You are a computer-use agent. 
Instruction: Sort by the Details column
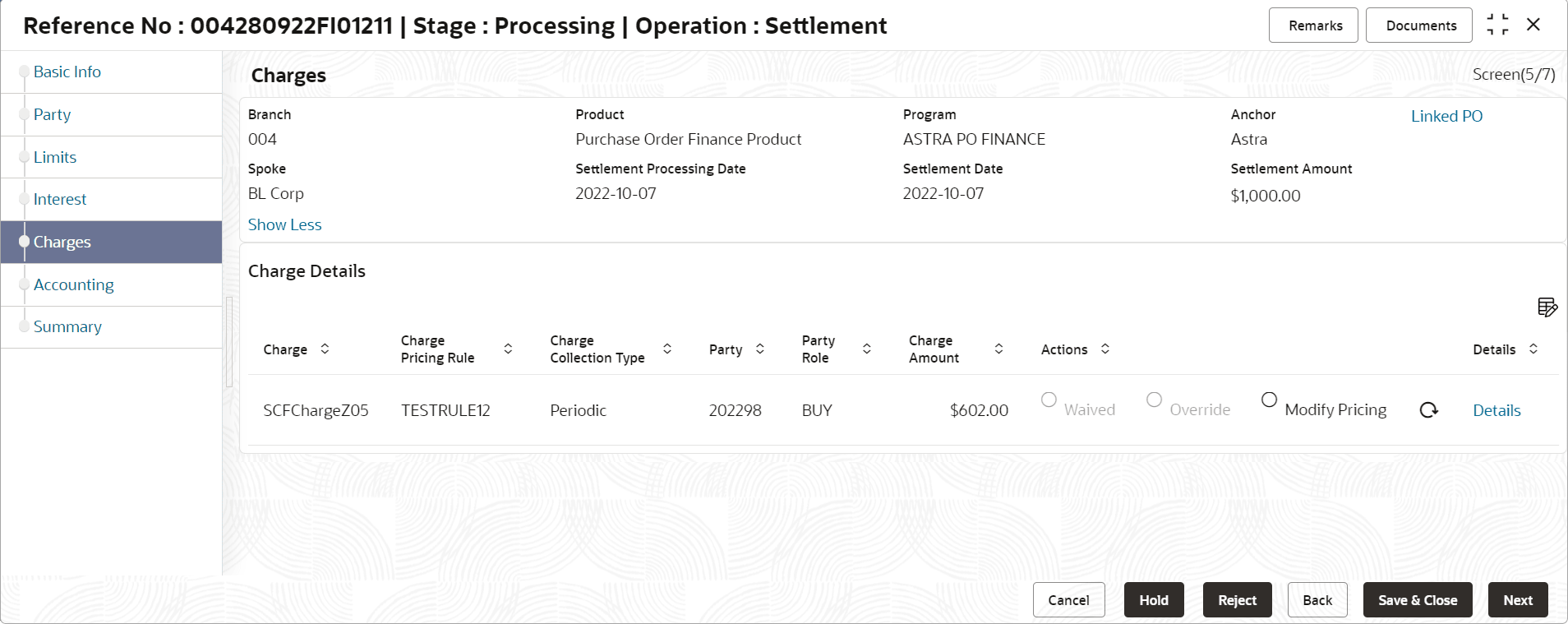click(1533, 349)
